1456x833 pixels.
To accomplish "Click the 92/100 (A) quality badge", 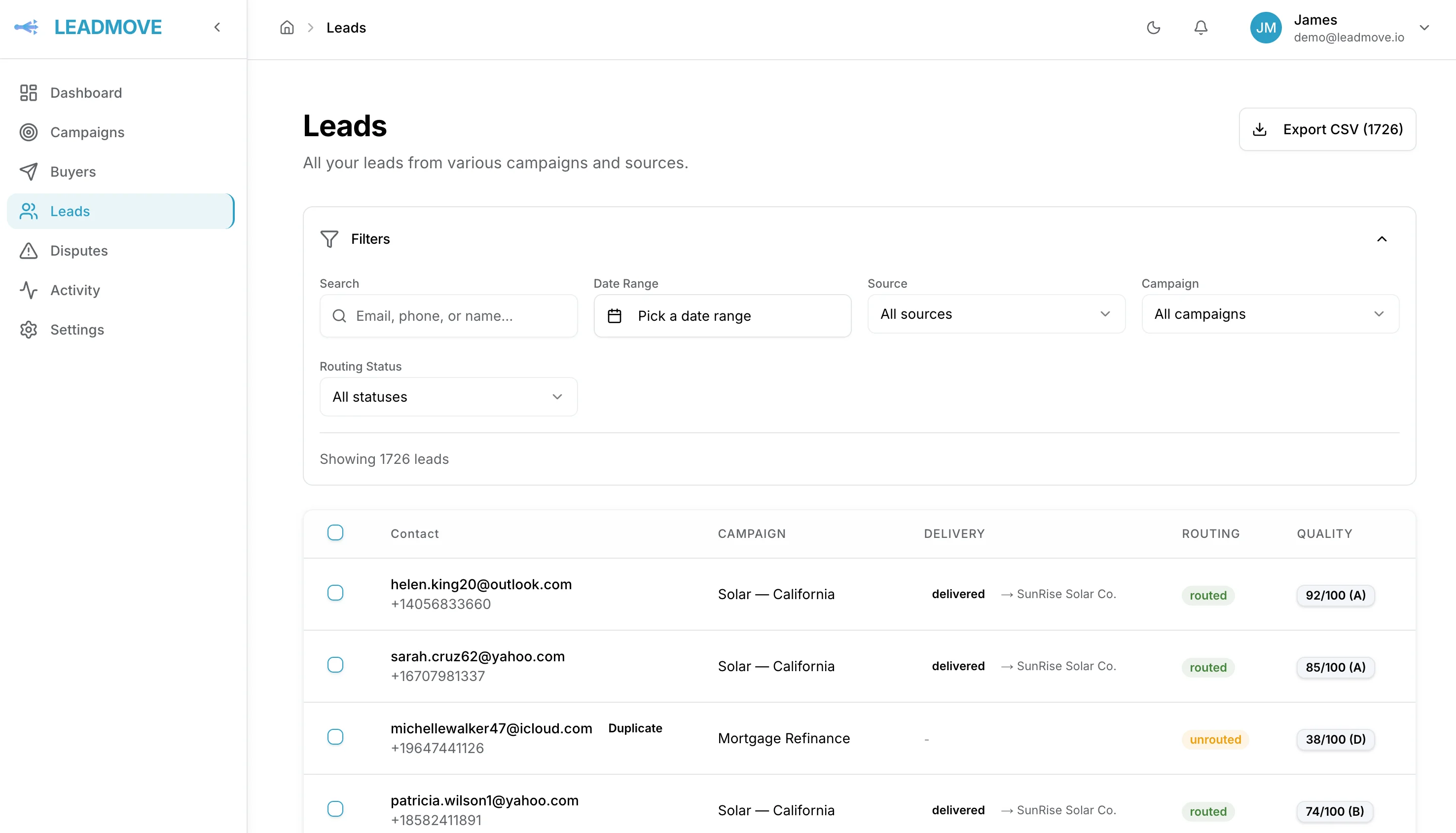I will pos(1335,595).
